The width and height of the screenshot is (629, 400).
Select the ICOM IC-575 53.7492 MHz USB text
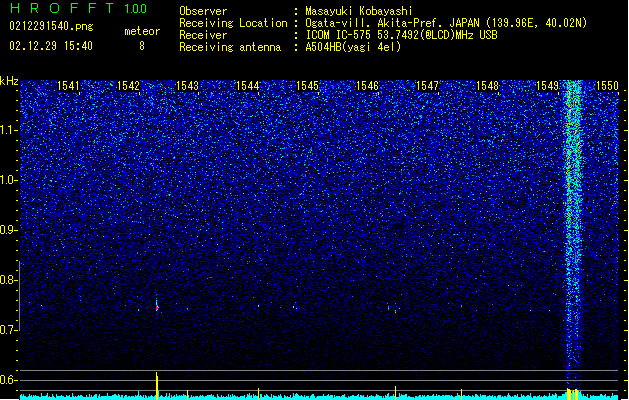402,35
